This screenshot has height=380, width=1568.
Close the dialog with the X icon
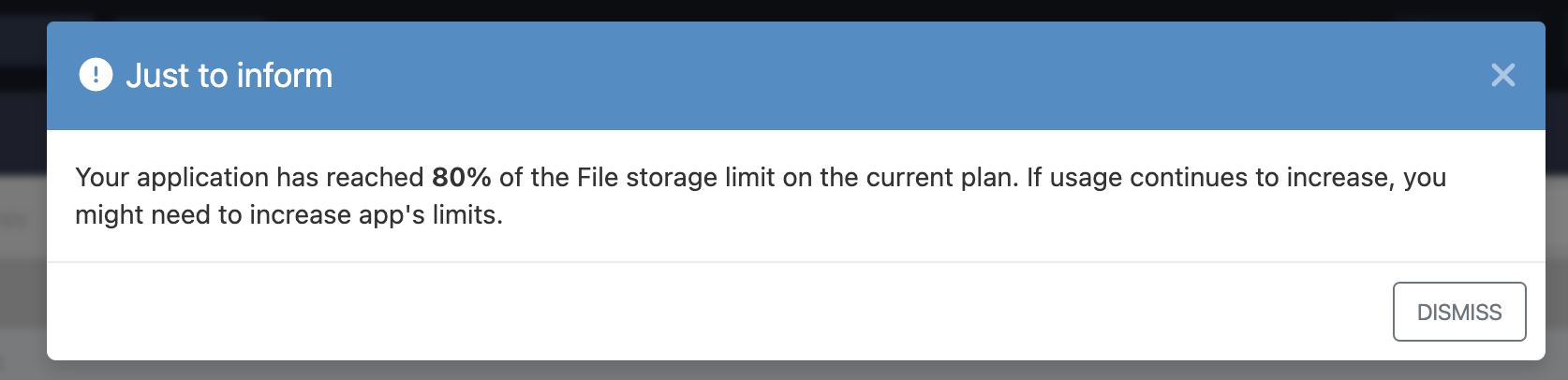pyautogui.click(x=1502, y=75)
